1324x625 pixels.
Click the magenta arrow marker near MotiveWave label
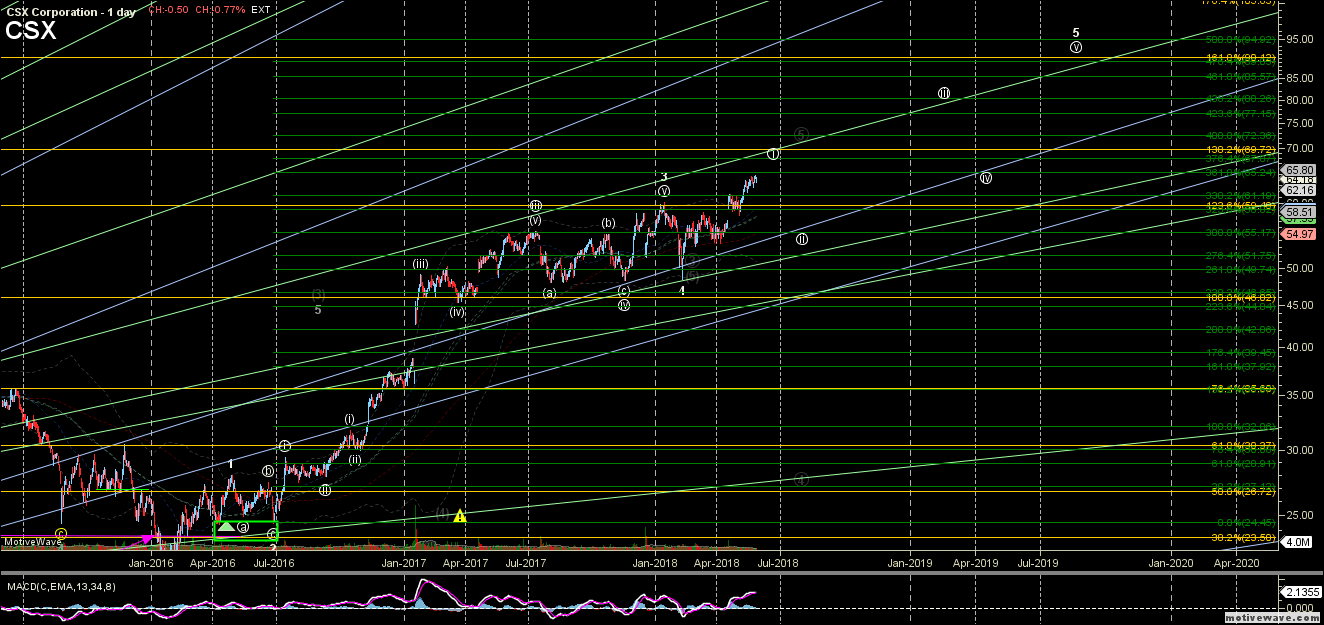pos(146,539)
